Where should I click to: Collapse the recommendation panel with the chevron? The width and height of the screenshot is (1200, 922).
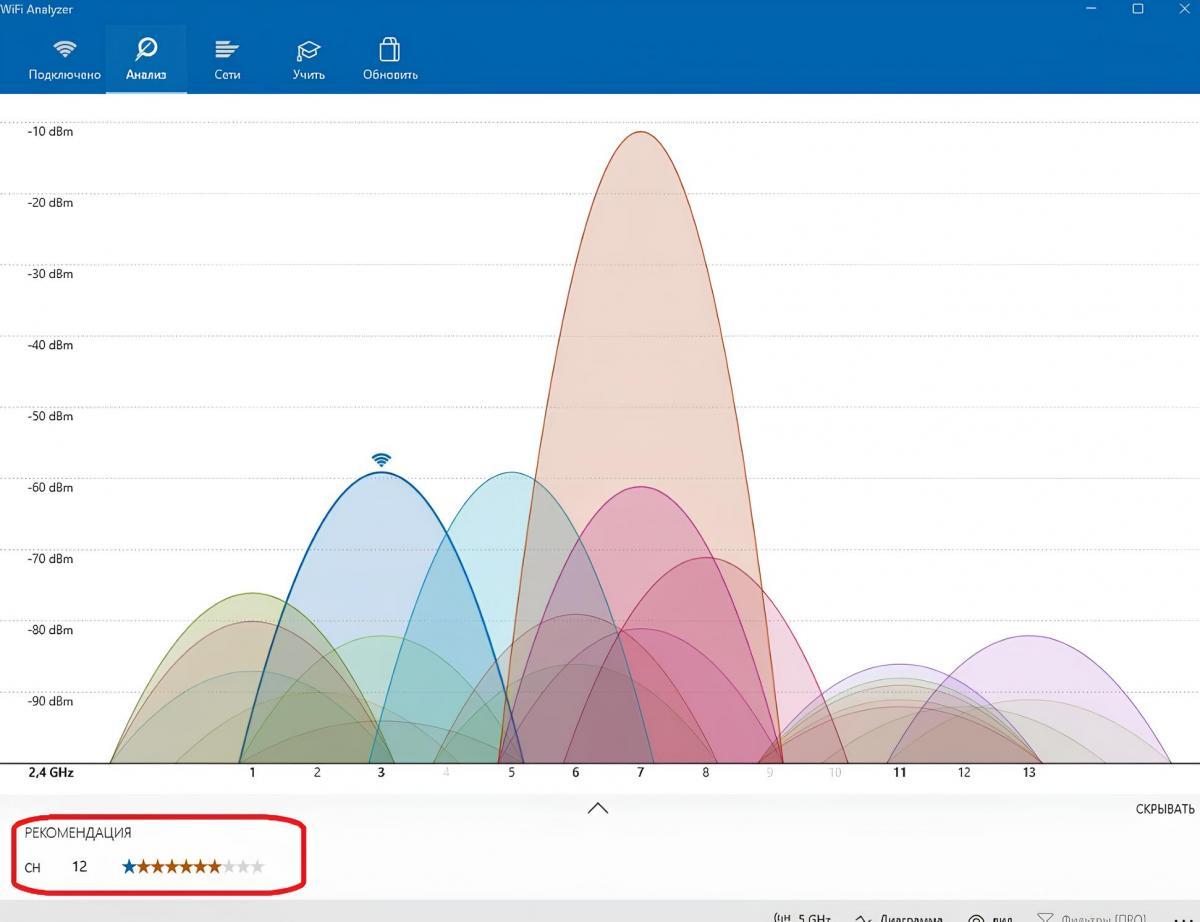coord(598,808)
